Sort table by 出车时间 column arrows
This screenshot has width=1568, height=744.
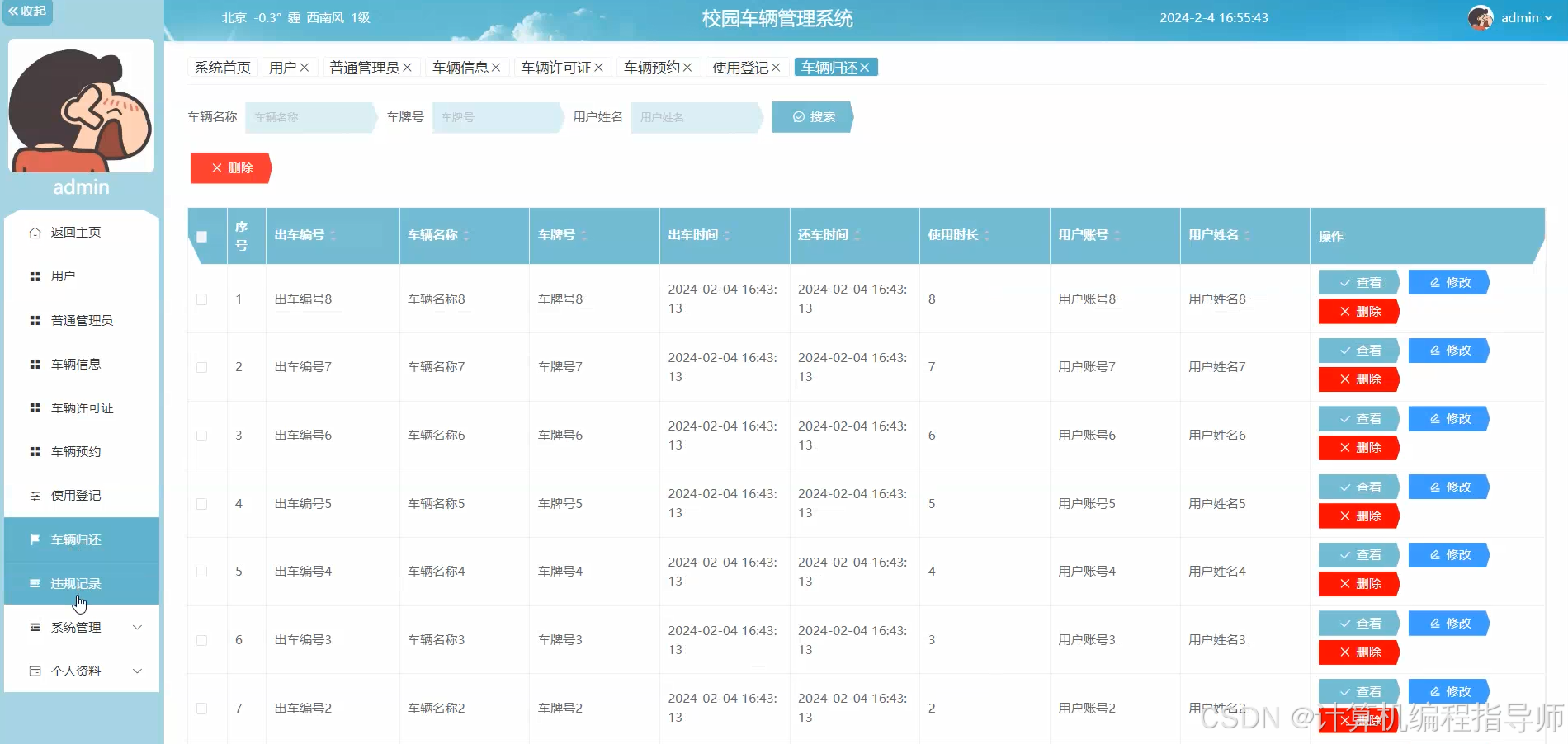click(725, 236)
